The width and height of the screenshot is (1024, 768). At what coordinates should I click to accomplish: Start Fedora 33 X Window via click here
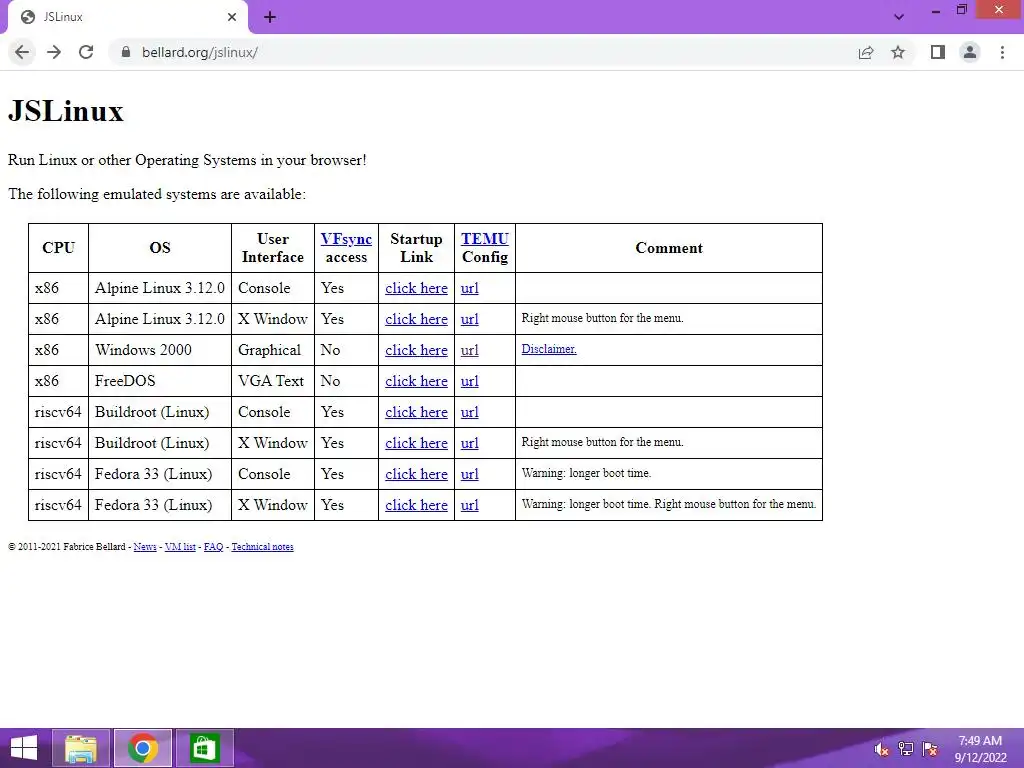pyautogui.click(x=416, y=505)
